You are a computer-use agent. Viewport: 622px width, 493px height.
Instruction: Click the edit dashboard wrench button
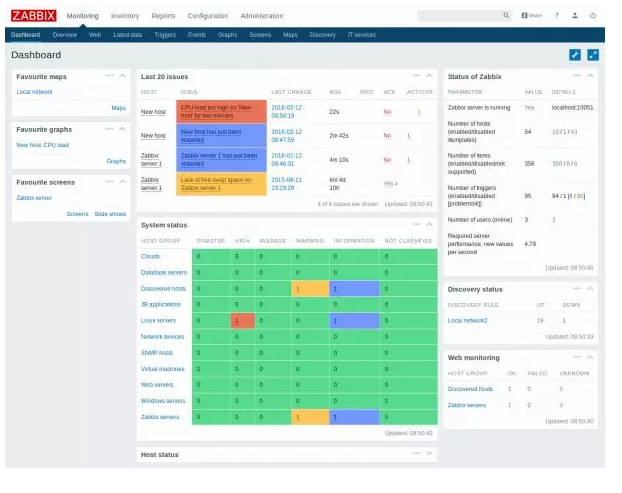click(x=575, y=55)
